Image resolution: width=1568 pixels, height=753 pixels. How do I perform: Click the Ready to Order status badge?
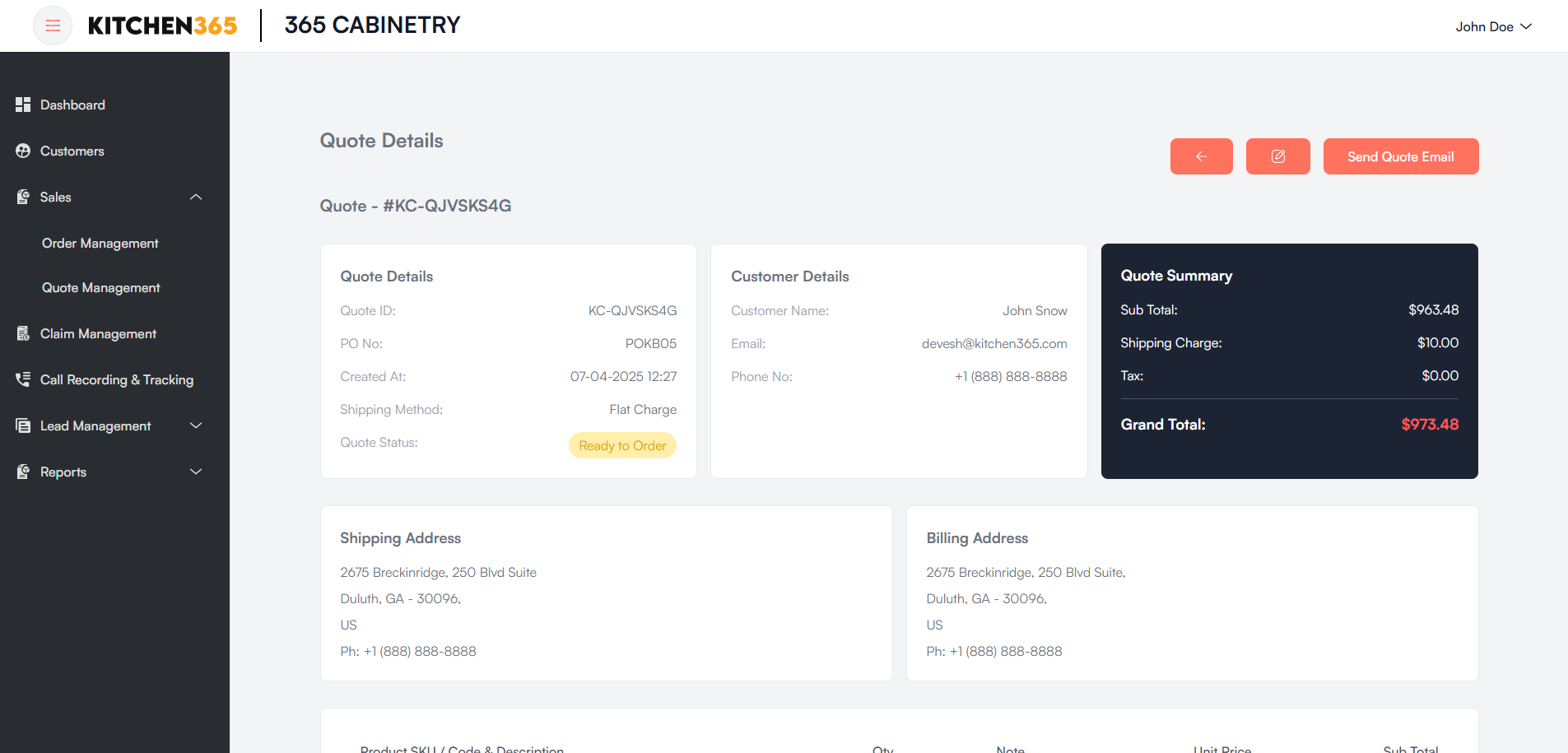click(622, 445)
